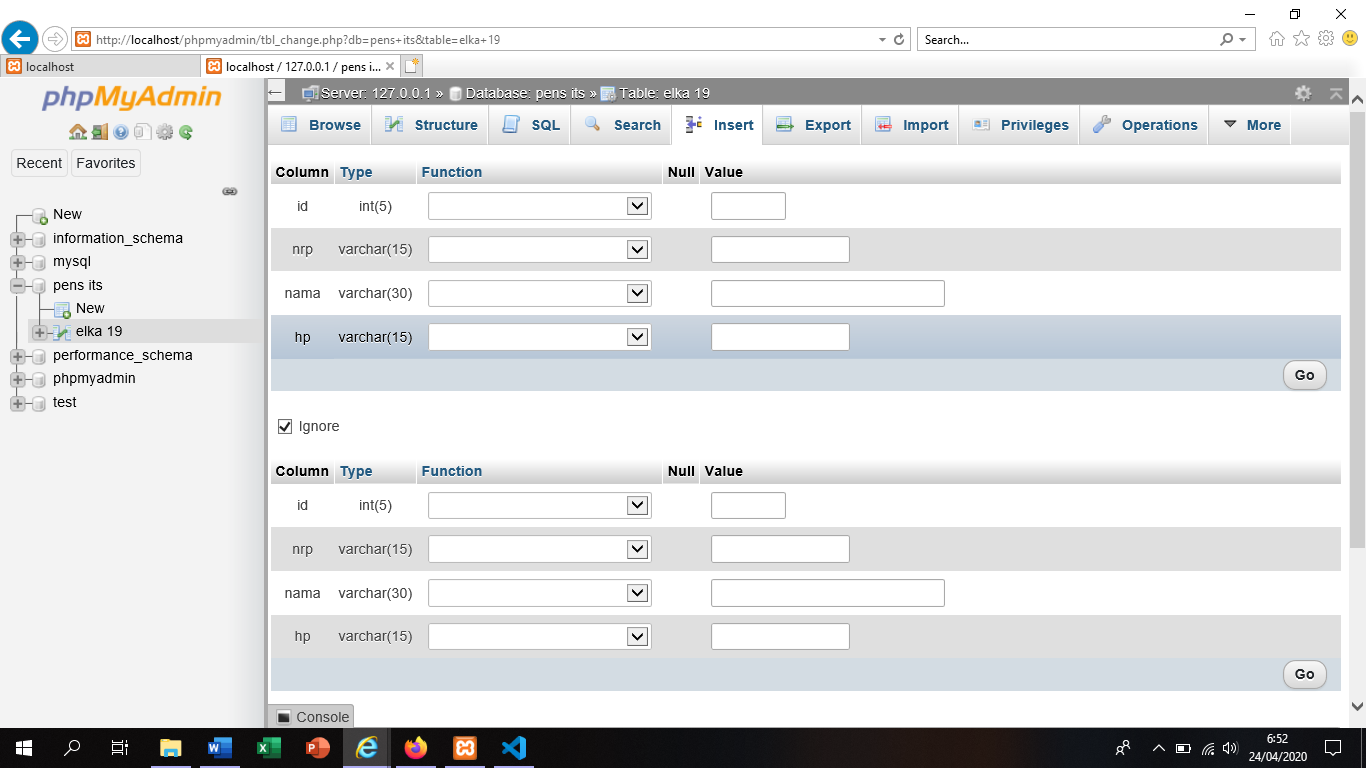Open the Console panel
Viewport: 1366px width, 768px height.
point(312,717)
